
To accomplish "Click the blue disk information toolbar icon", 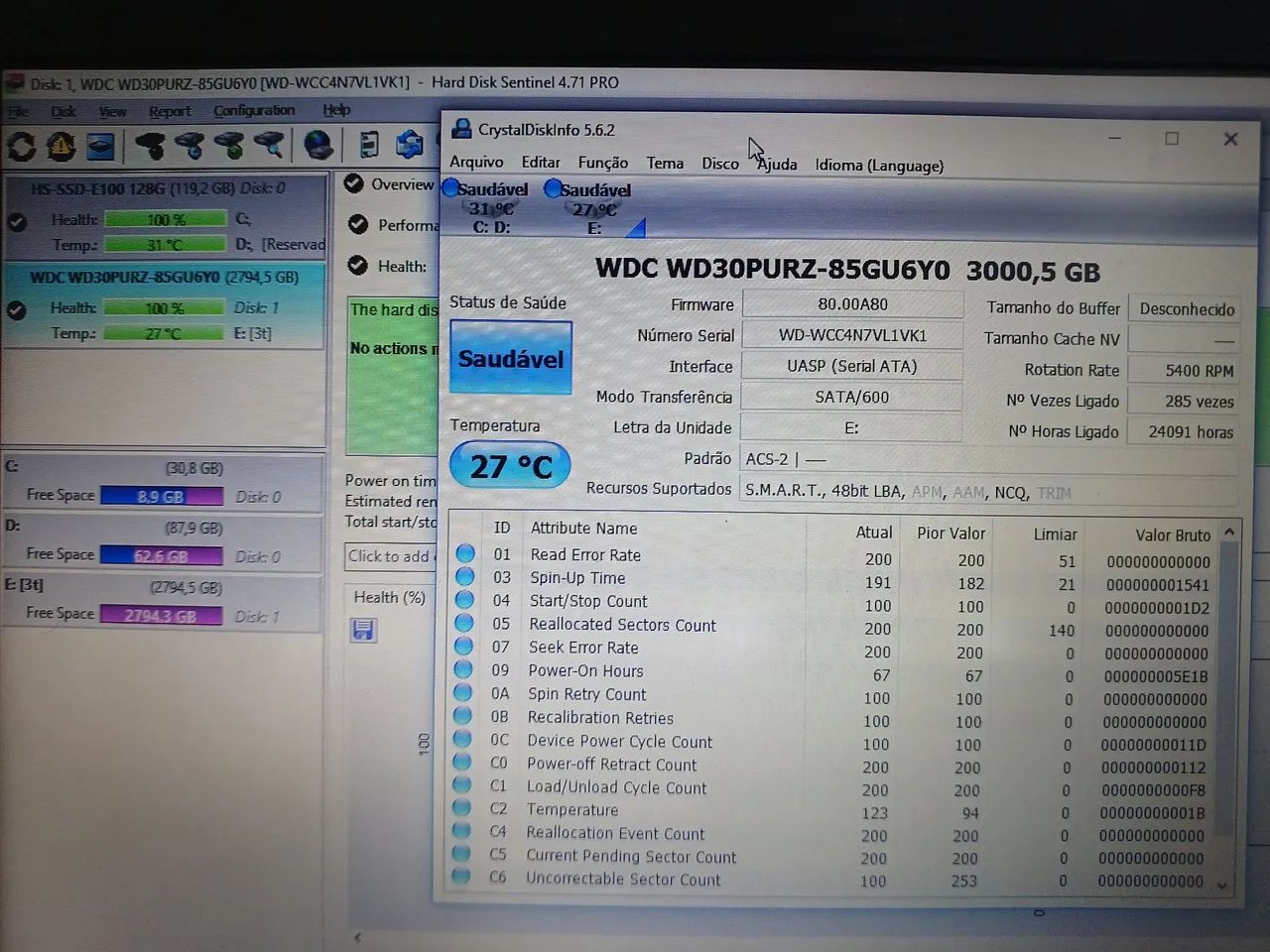I will pos(100,147).
